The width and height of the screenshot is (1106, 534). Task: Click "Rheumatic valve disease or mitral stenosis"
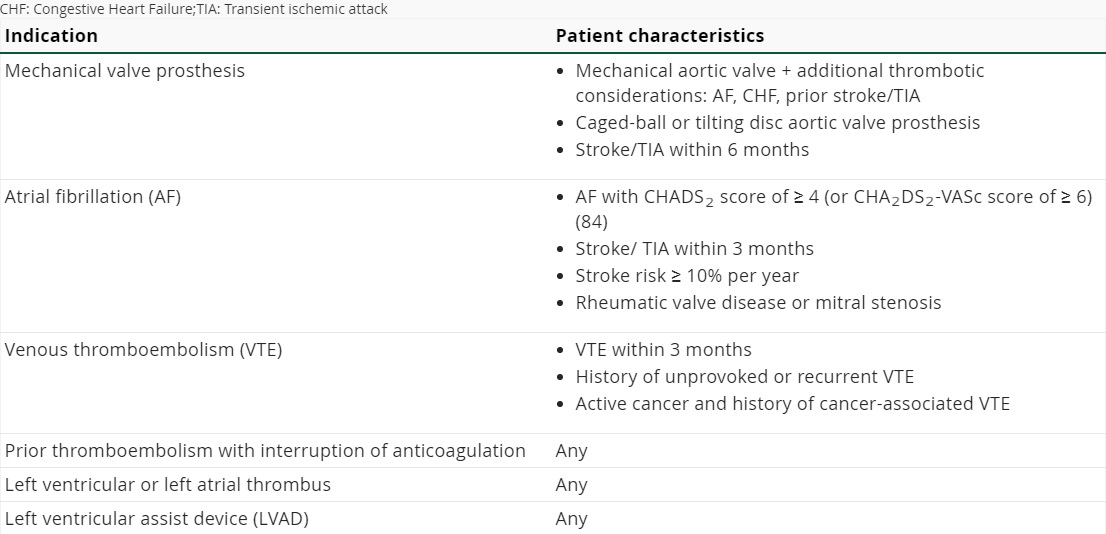pyautogui.click(x=758, y=303)
